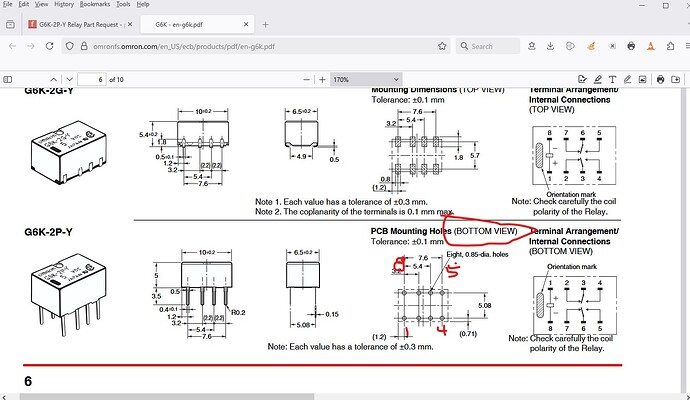Click the G6K-2P-Y model heading

[48, 232]
